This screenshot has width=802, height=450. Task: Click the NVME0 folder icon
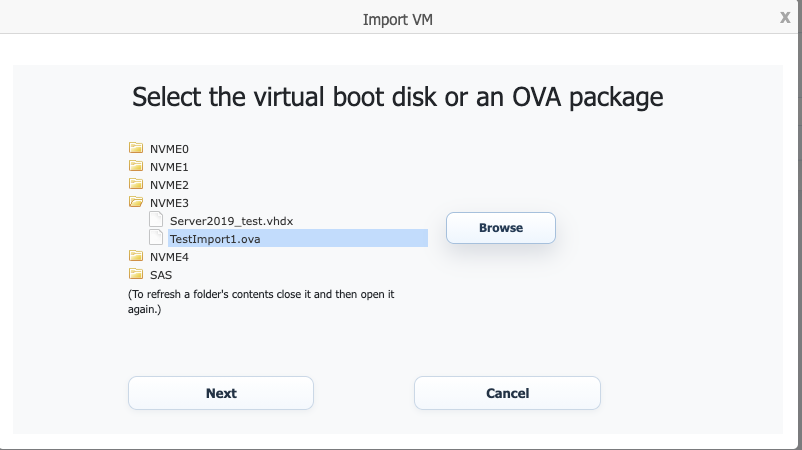(136, 148)
